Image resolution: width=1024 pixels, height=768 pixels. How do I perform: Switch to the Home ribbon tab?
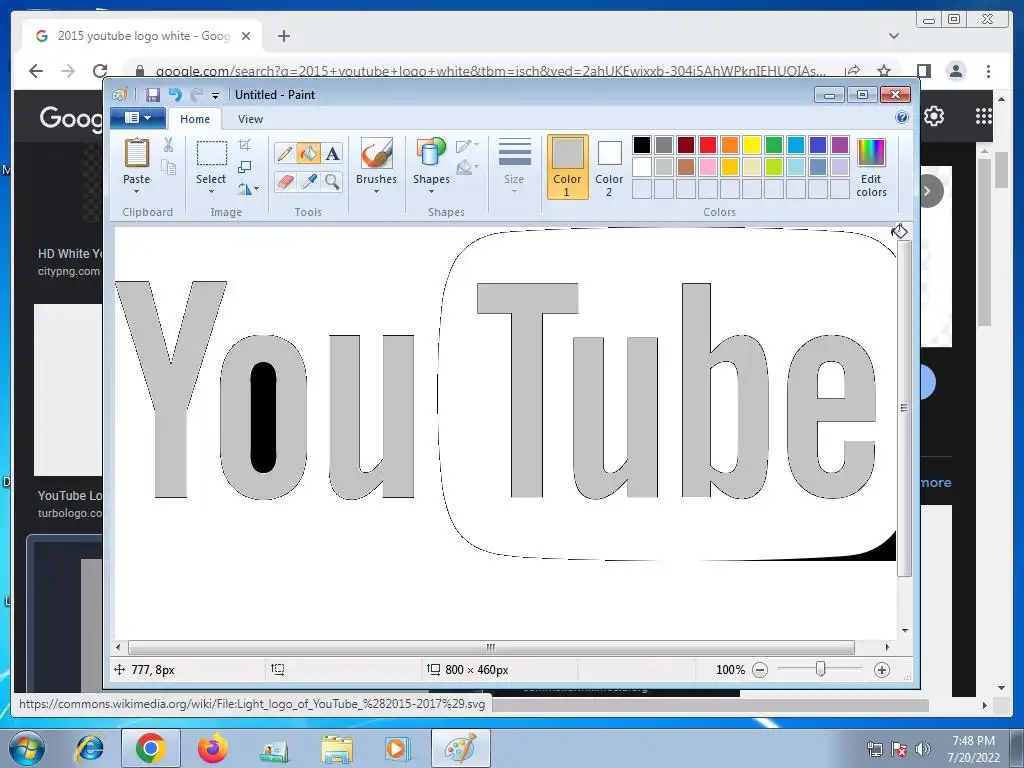(x=195, y=119)
